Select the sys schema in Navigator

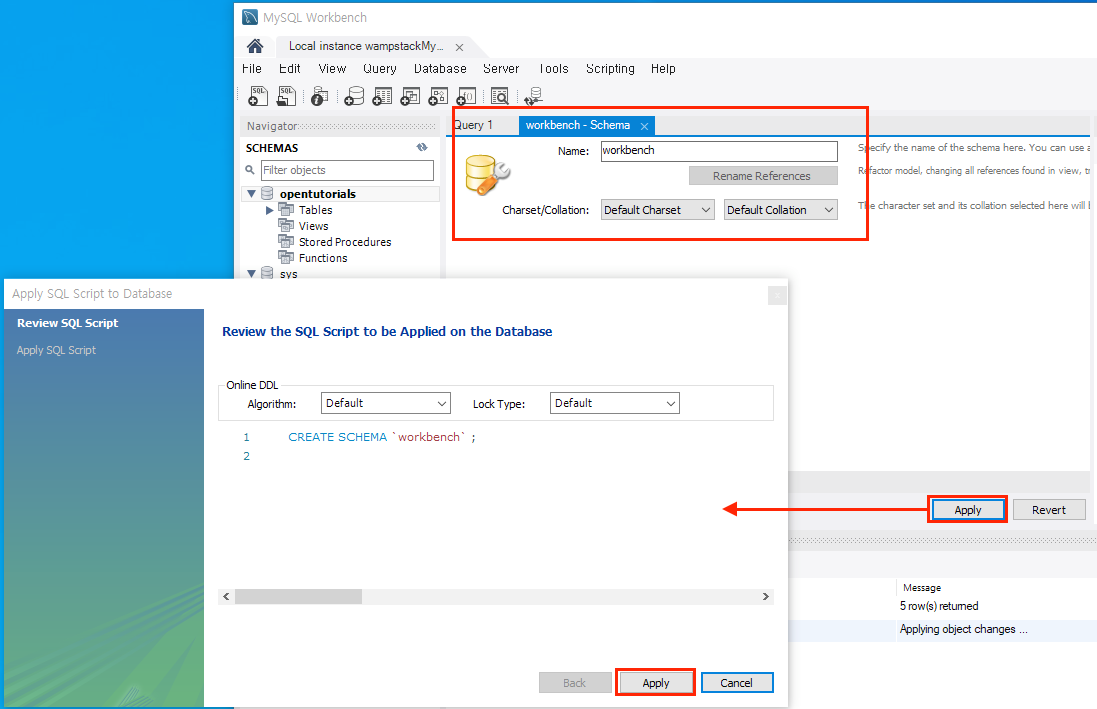288,274
